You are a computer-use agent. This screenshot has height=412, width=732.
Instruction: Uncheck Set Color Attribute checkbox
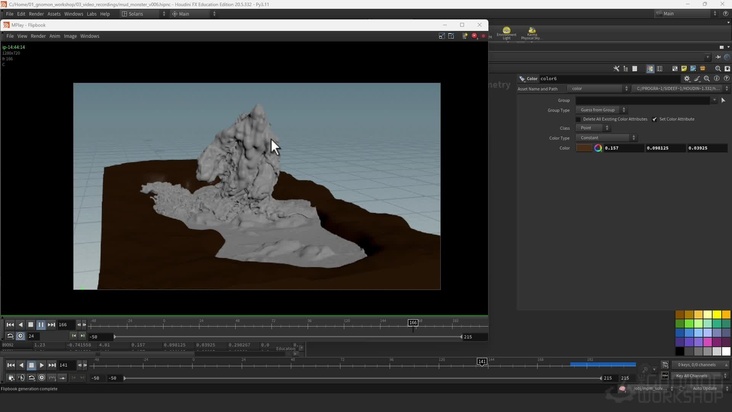(655, 119)
